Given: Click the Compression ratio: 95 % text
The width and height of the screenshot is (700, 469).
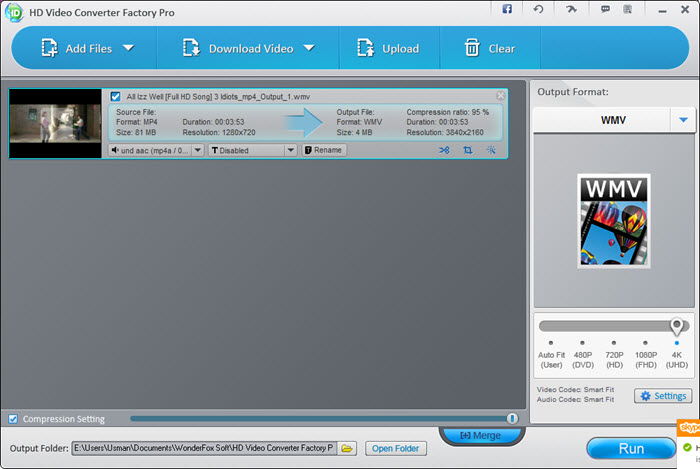Looking at the screenshot, I should click(447, 112).
